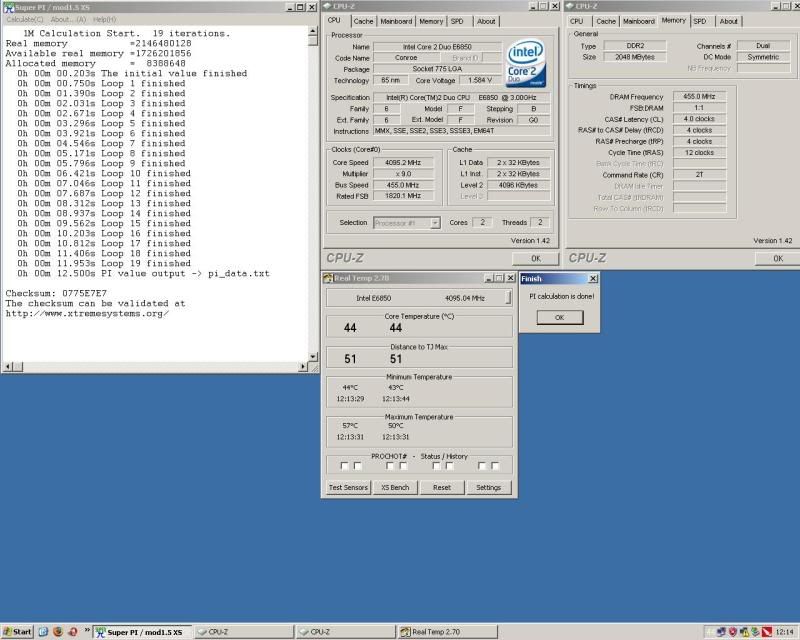800x640 pixels.
Task: Click the Command Rate value 2T
Action: click(699, 175)
